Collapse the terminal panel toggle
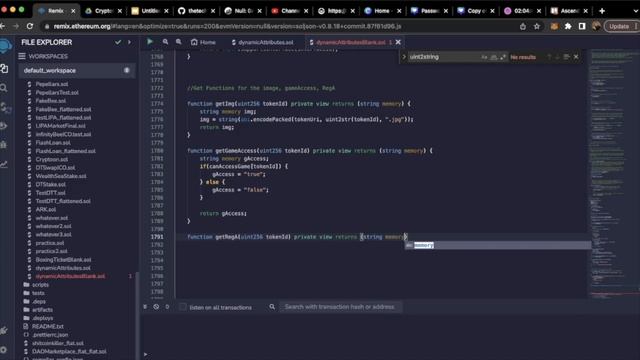The image size is (640, 360). point(145,307)
